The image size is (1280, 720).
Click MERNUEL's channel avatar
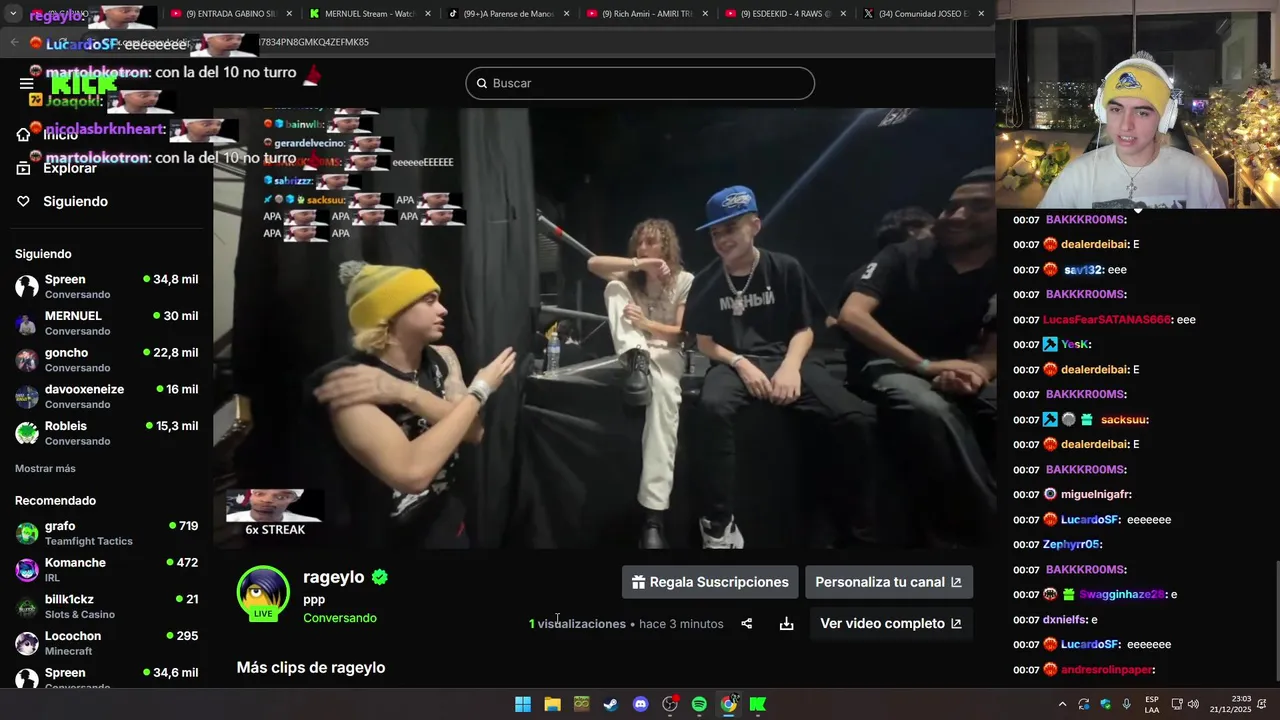click(x=27, y=323)
